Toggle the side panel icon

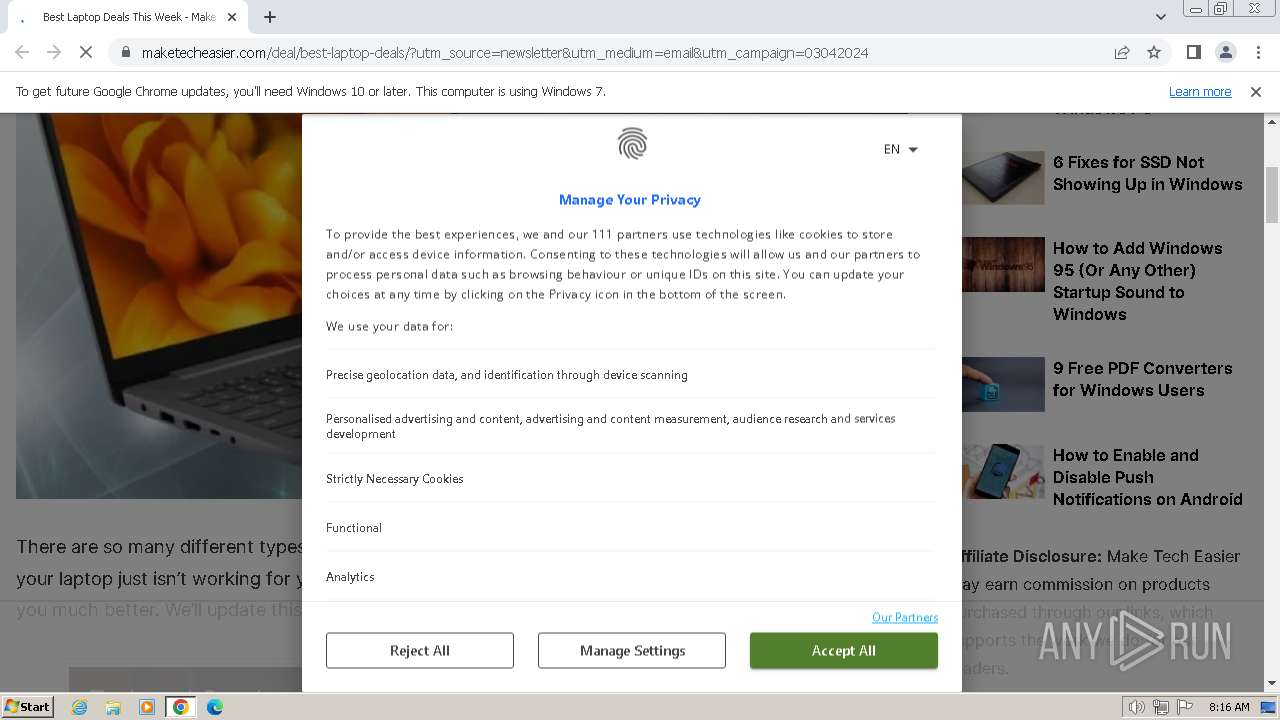click(x=1193, y=52)
